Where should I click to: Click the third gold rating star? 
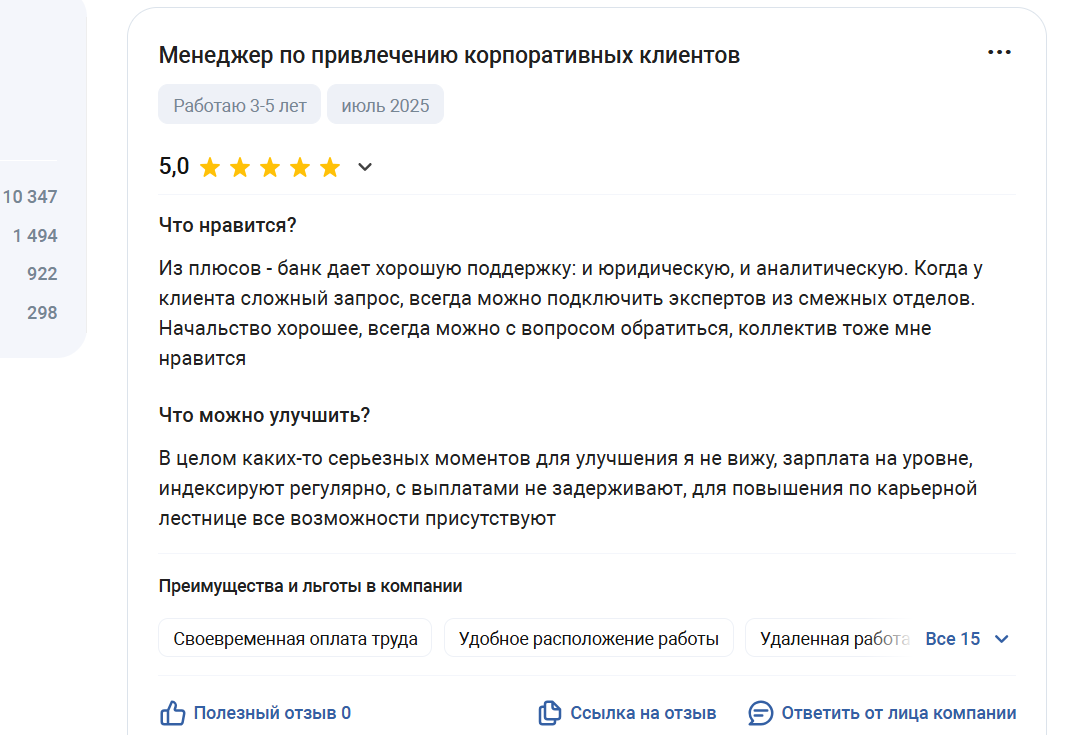point(270,167)
